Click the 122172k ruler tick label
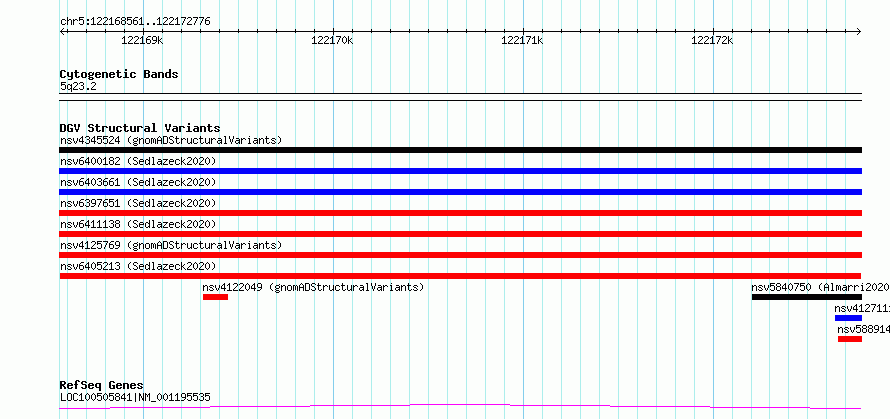The height and width of the screenshot is (419, 890). coord(712,40)
